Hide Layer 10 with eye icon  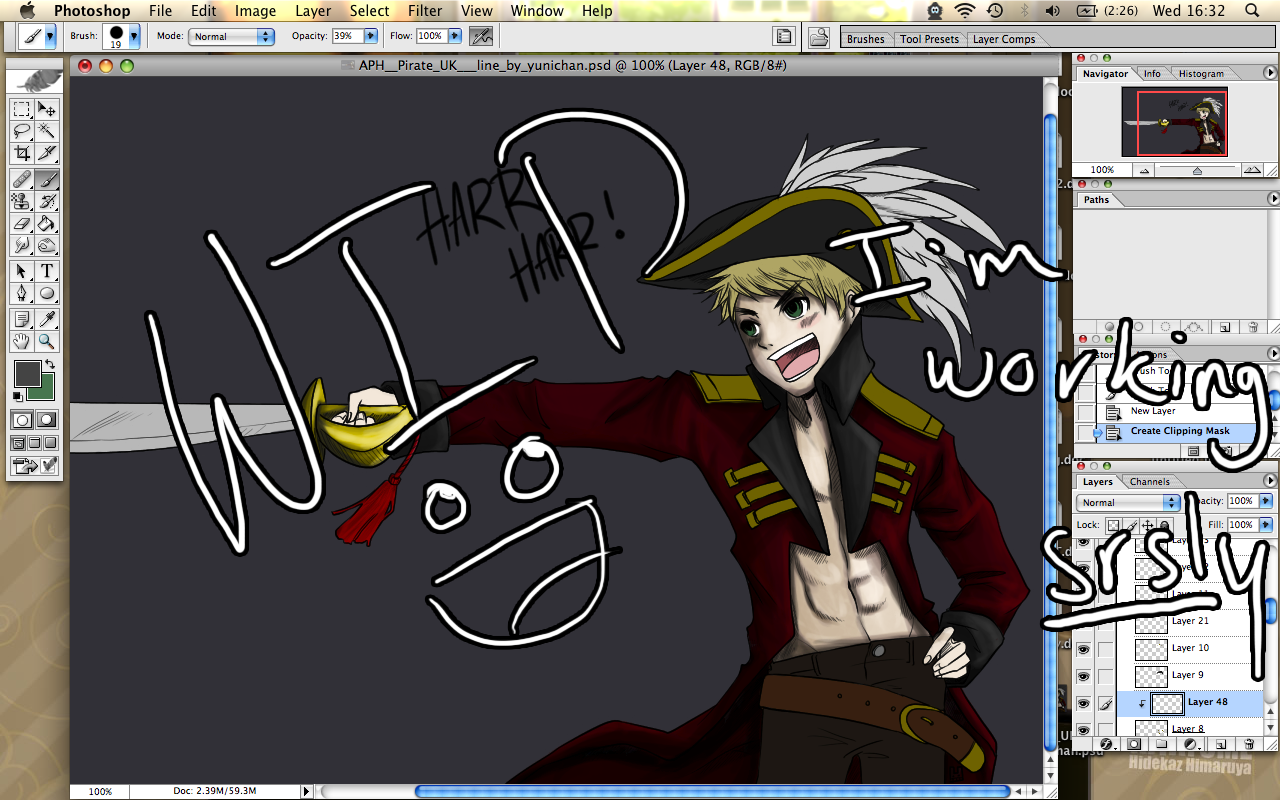(1083, 648)
